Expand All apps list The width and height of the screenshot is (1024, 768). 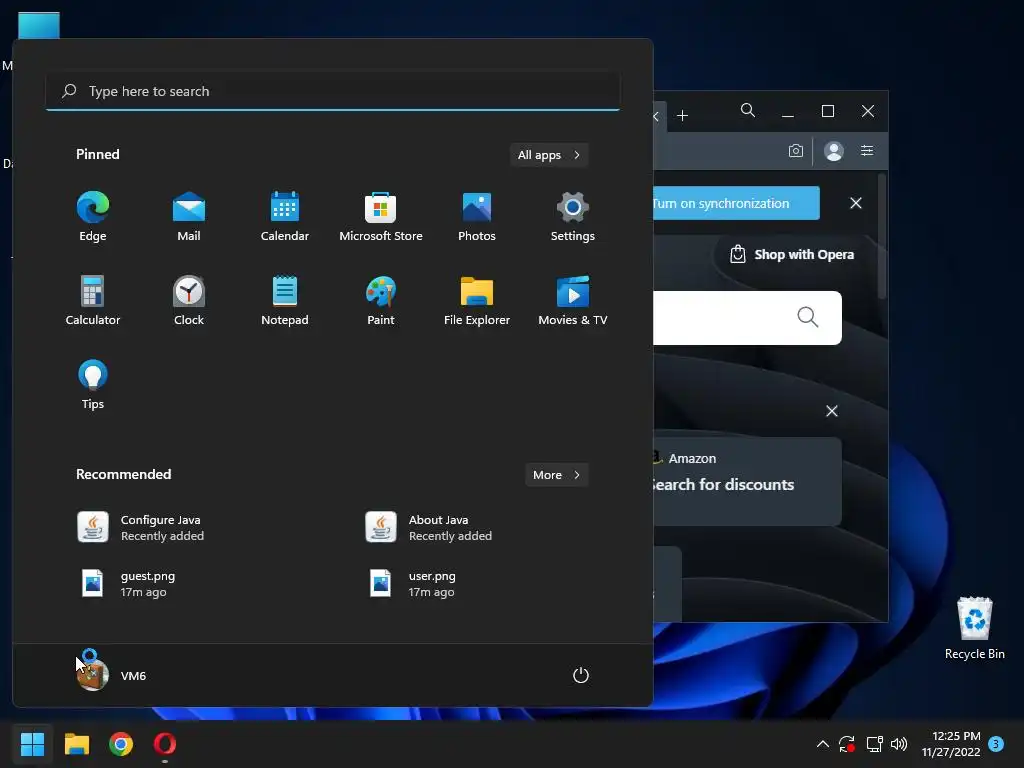[x=549, y=155]
